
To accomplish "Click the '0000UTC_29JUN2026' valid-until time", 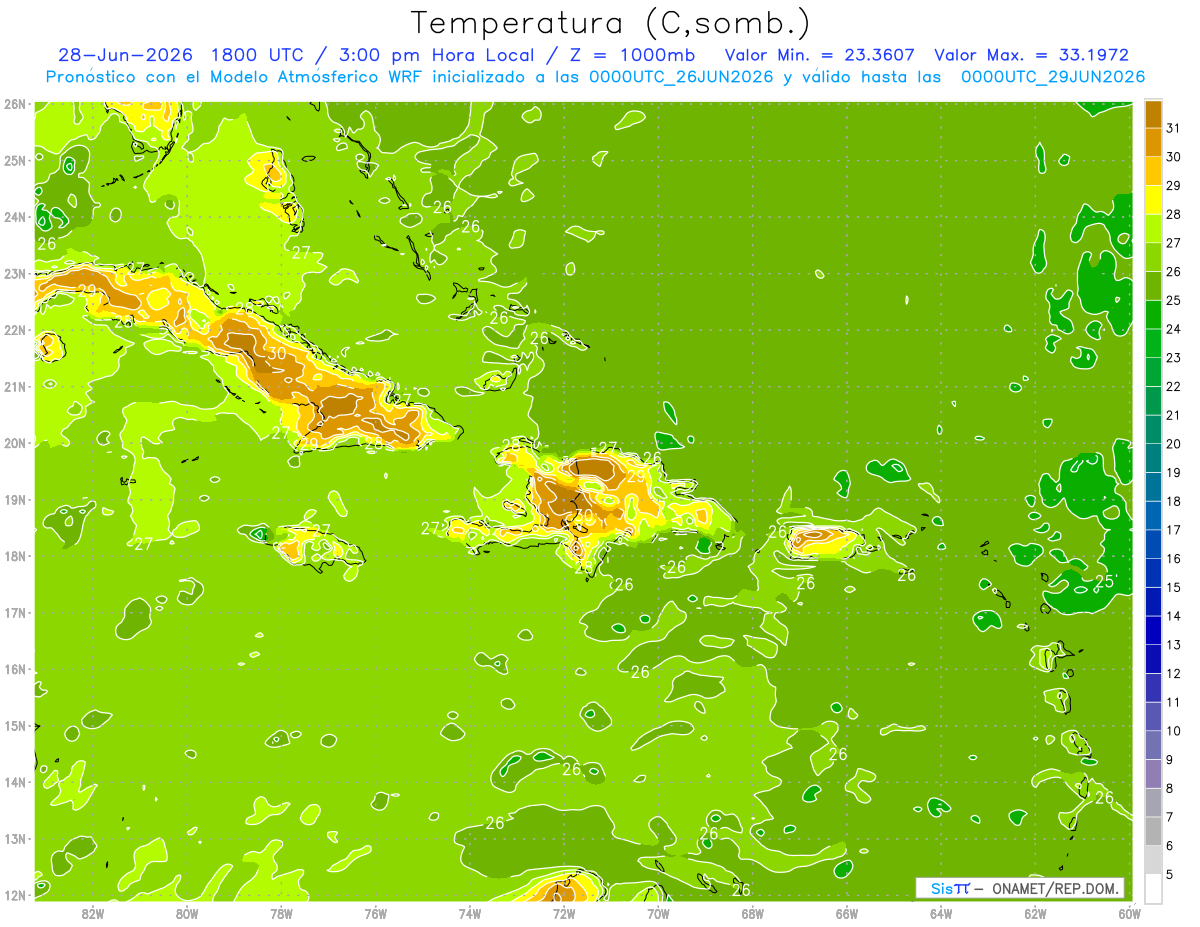I will (1053, 77).
